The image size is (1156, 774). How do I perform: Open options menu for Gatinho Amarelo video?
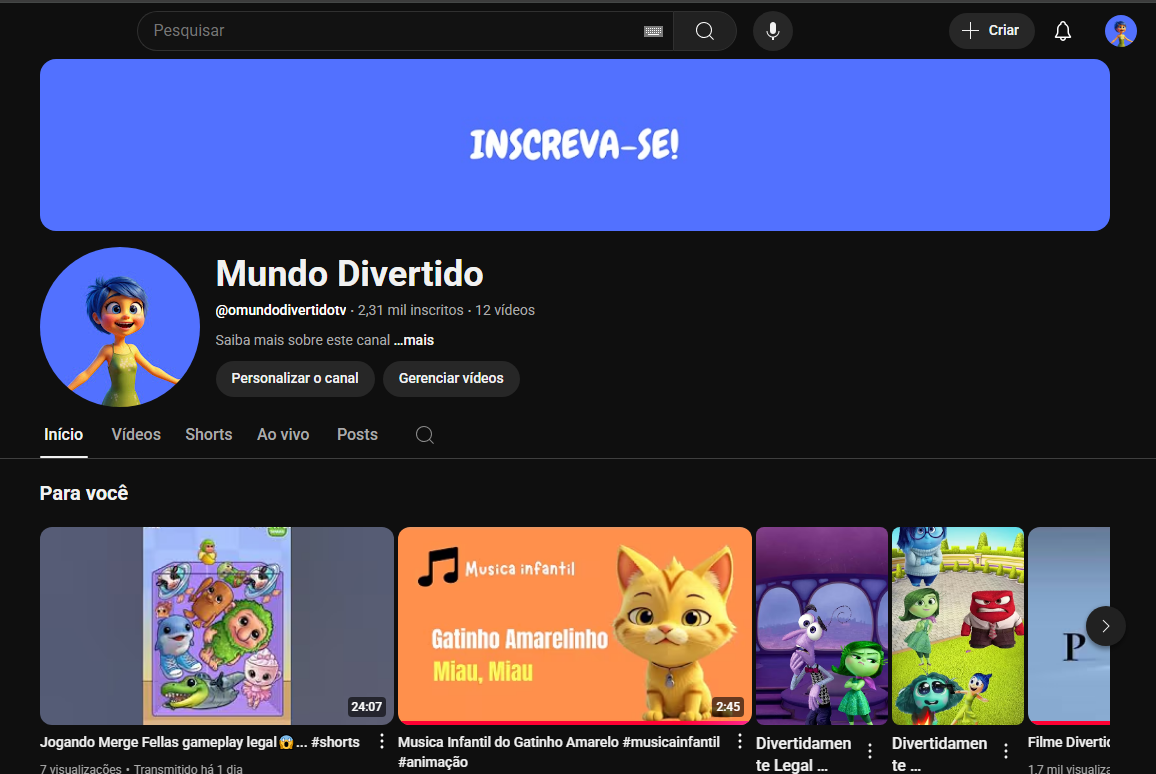[x=739, y=742]
